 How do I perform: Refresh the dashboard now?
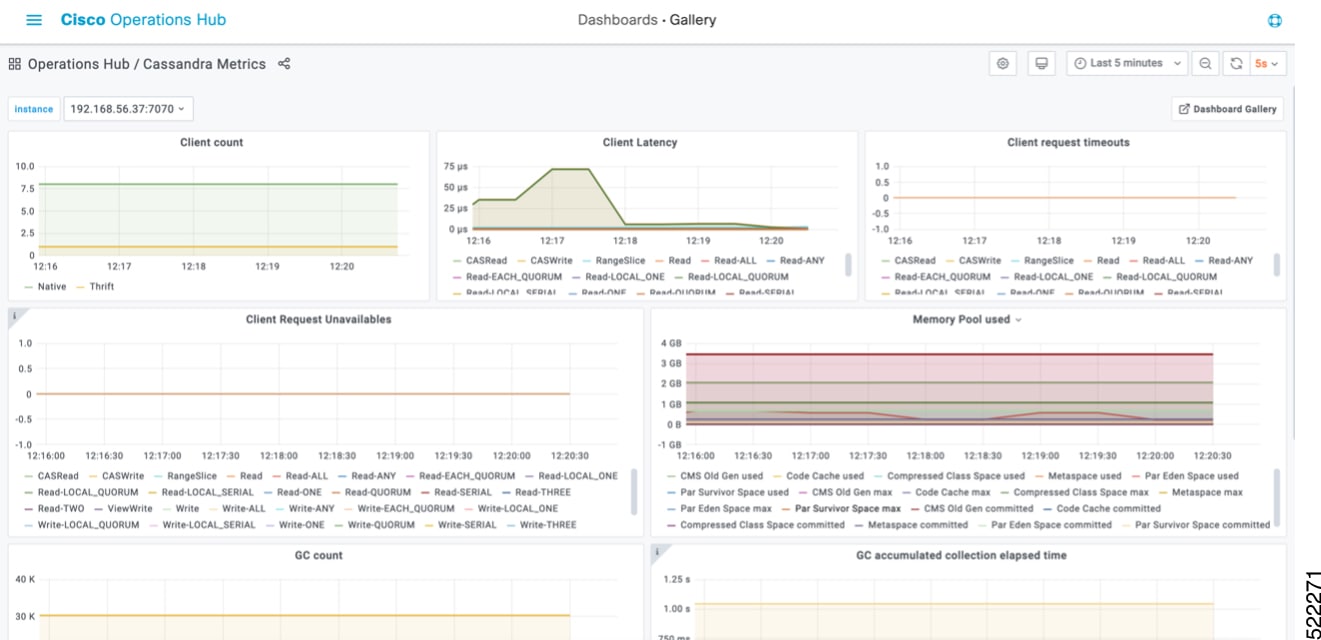point(1236,63)
